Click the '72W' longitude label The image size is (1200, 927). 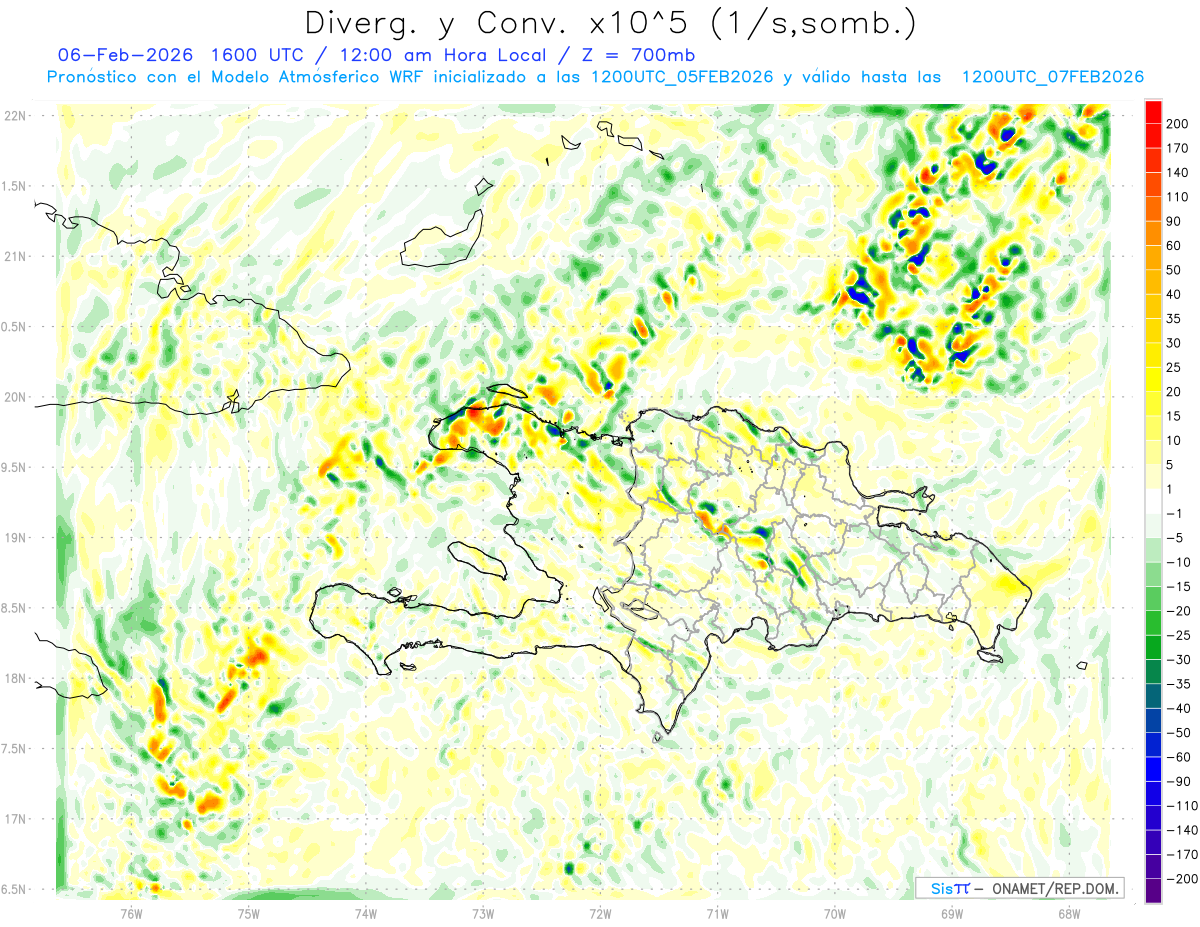[x=600, y=913]
